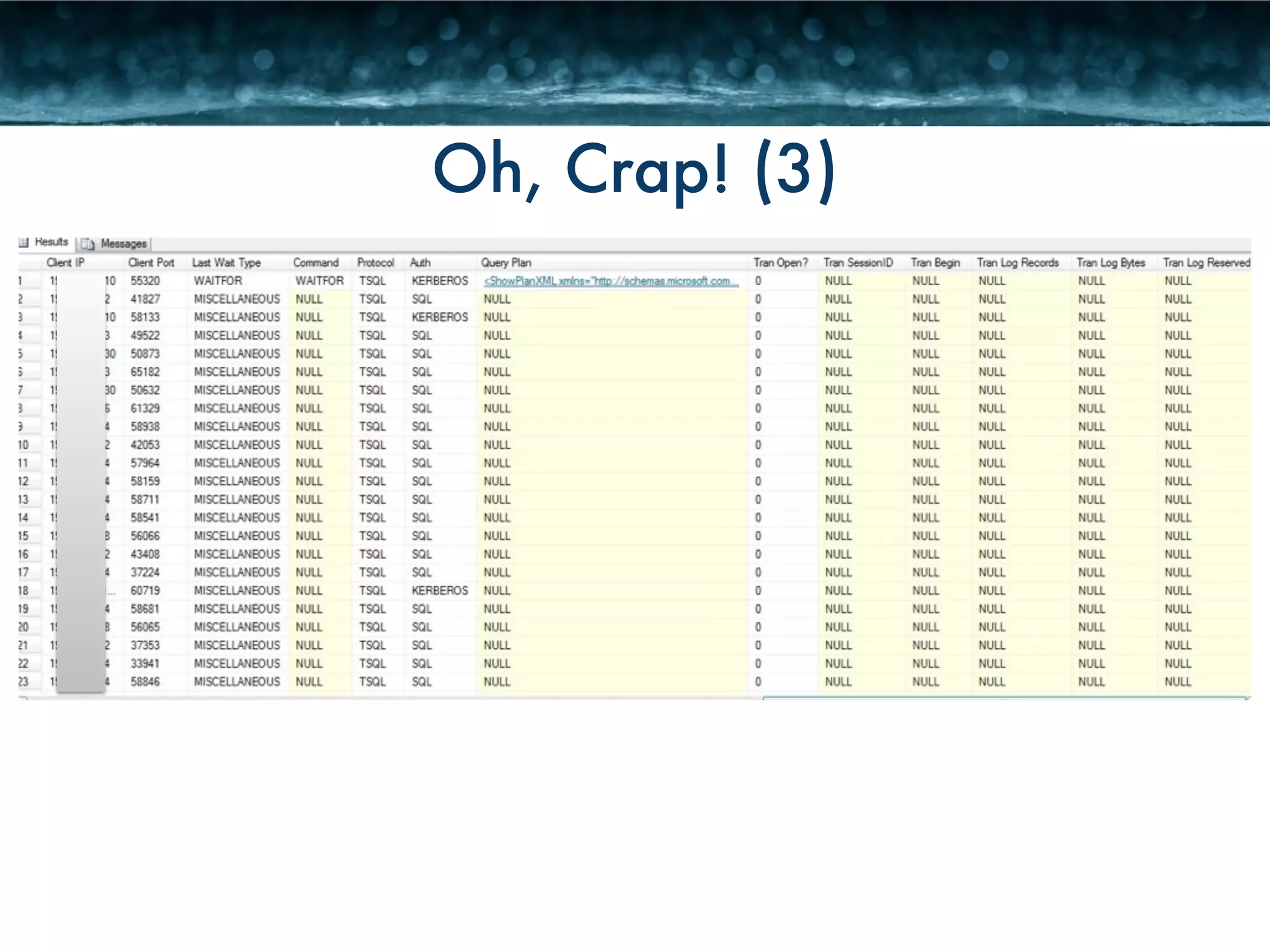Click the horizontal scrollbar below the grid

[x=1004, y=699]
